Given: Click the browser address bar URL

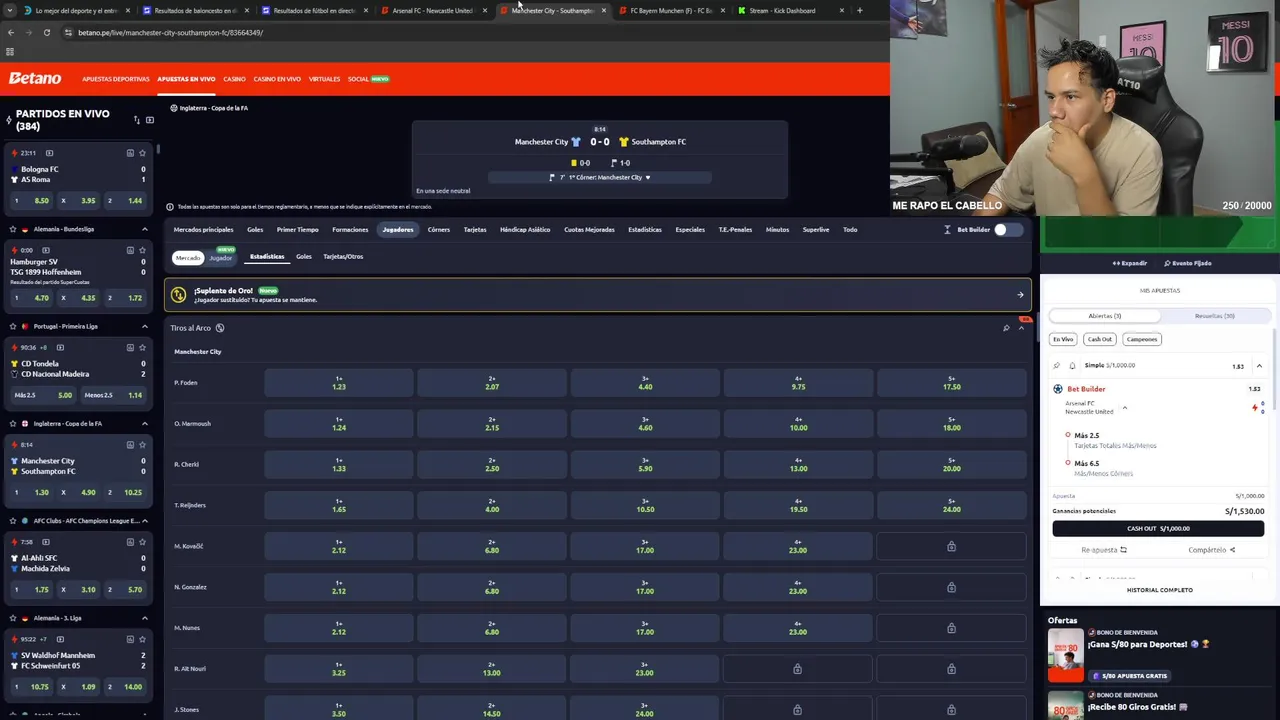Looking at the screenshot, I should coord(170,32).
